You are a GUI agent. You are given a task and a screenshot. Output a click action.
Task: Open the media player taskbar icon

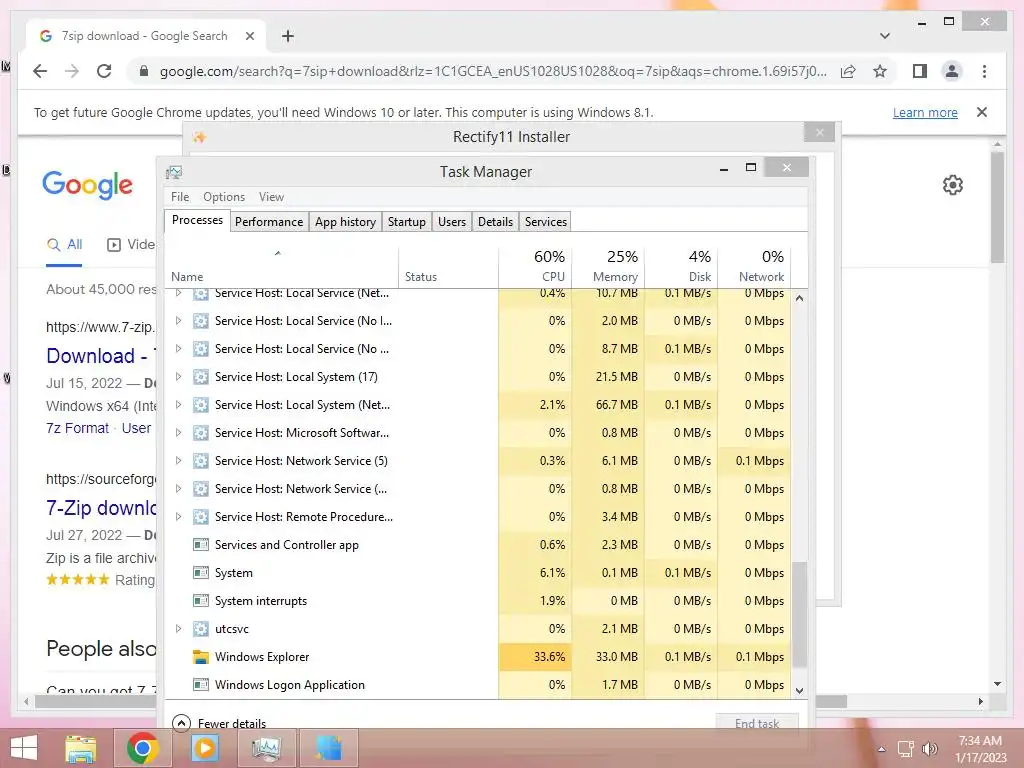[204, 748]
